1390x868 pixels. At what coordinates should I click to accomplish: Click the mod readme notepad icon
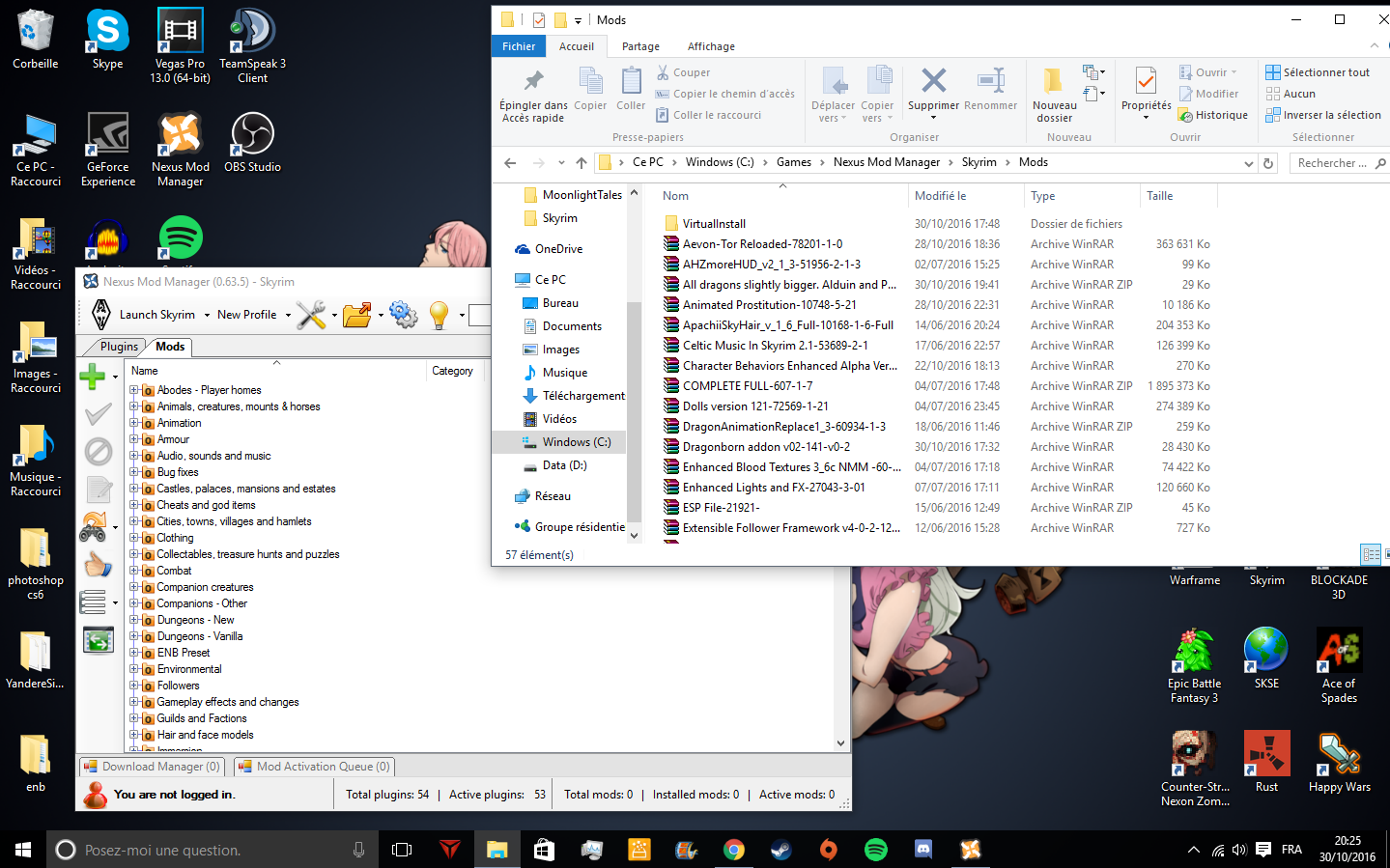[98, 489]
